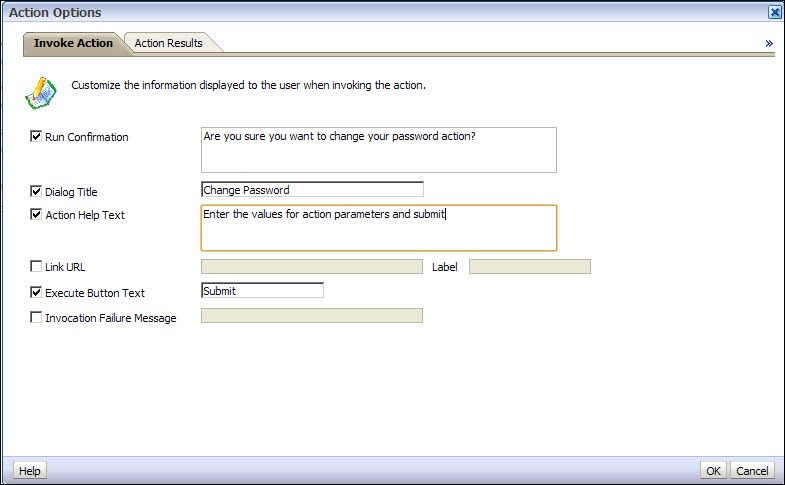
Task: Toggle the Execute Button Text checkbox
Action: [36, 292]
